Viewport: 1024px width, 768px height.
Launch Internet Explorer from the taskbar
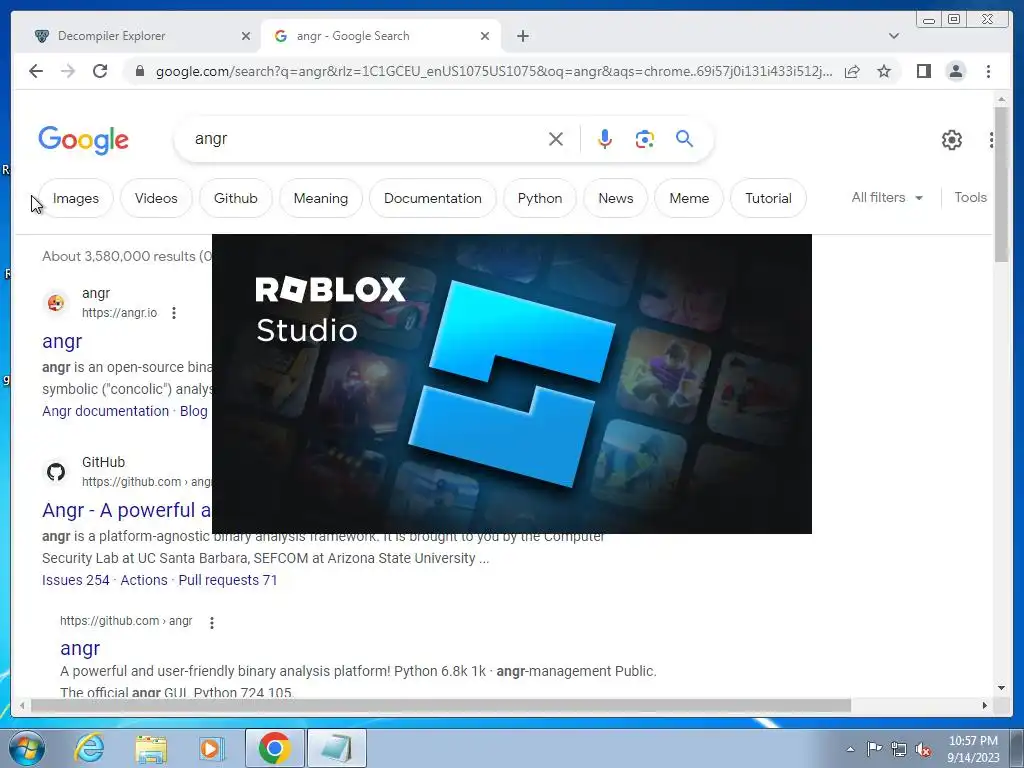pyautogui.click(x=89, y=748)
